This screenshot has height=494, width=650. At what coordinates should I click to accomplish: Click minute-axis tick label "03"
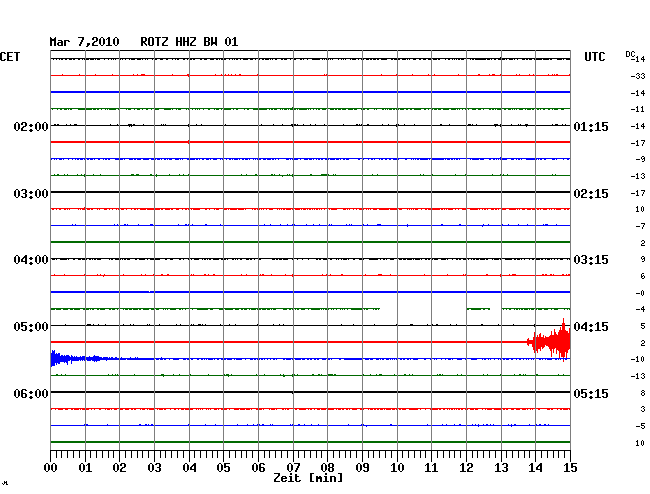154,467
